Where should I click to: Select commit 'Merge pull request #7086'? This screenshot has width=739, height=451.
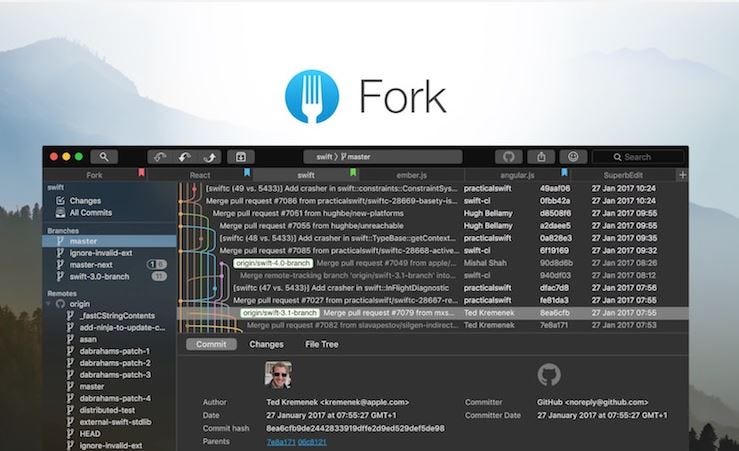pos(433,201)
